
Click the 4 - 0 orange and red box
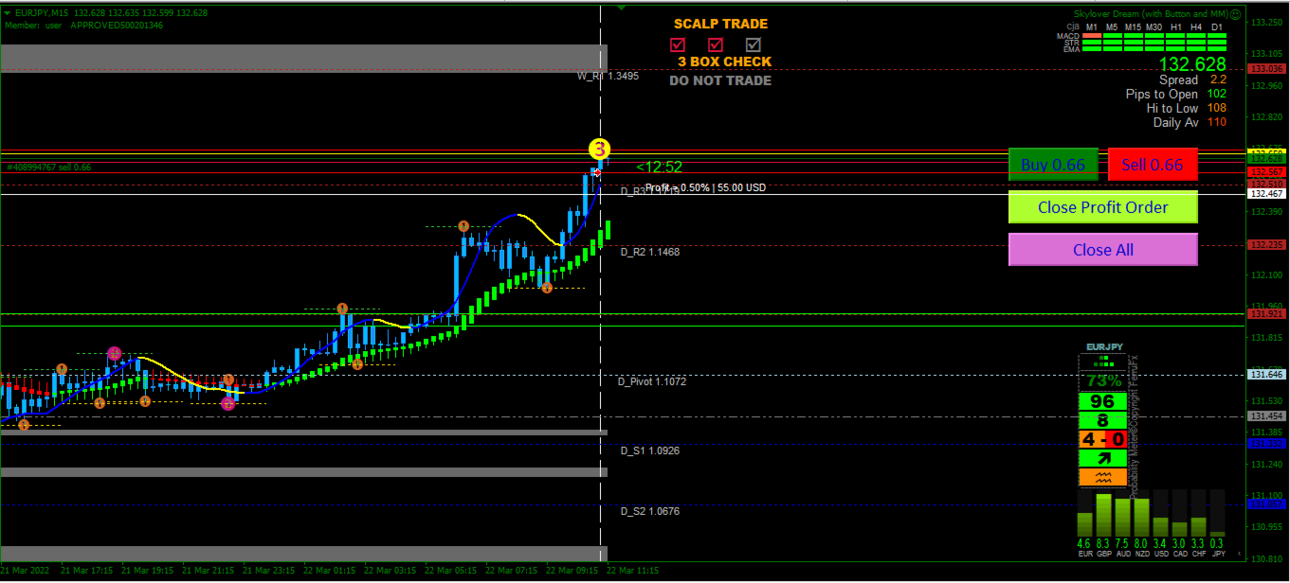coord(1101,440)
